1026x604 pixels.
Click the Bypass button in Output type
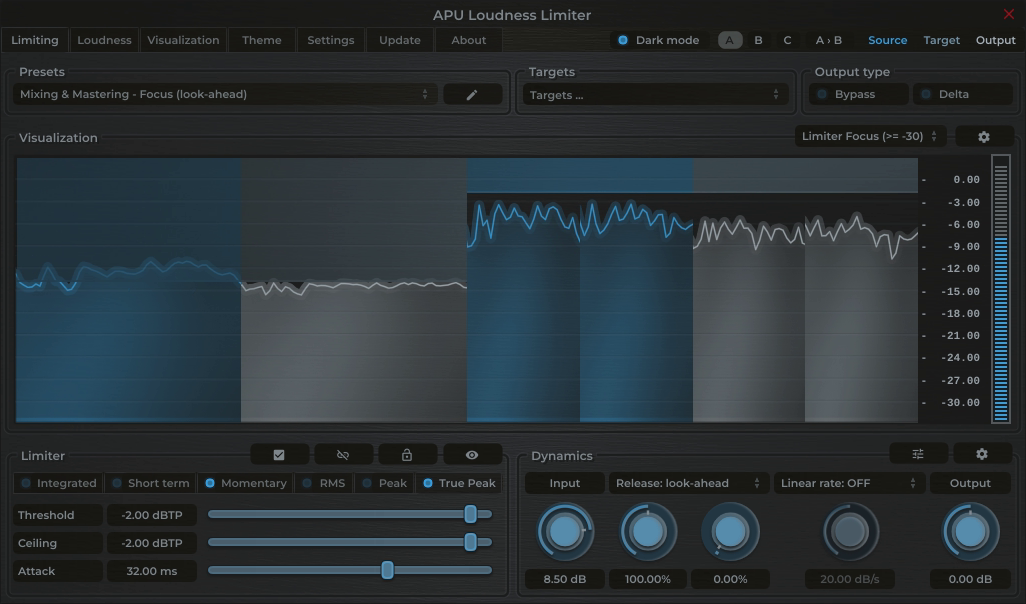(x=857, y=94)
